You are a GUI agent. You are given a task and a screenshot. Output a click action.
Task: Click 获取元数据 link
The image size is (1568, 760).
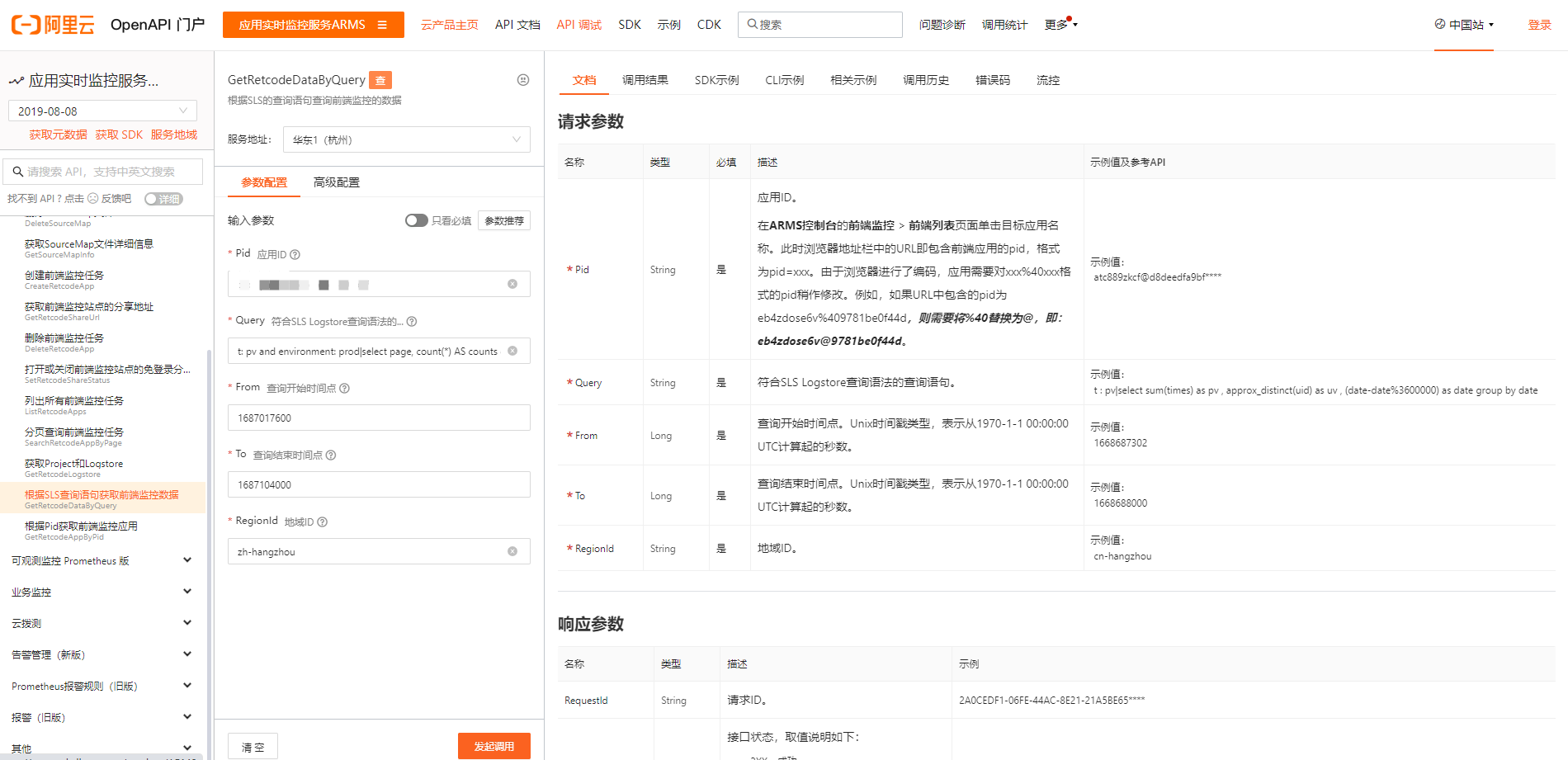tap(58, 135)
